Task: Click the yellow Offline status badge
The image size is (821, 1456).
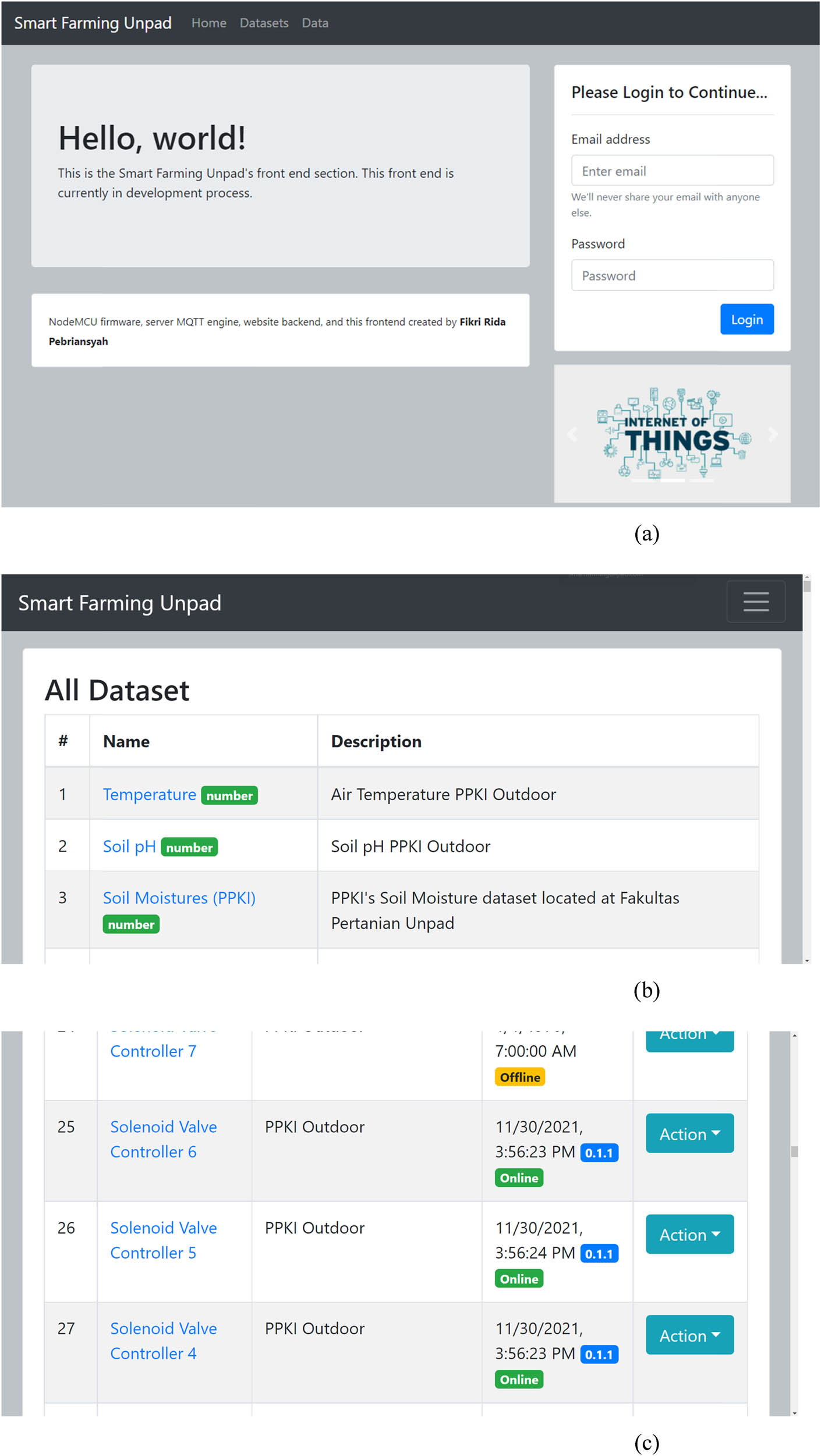Action: tap(520, 1077)
